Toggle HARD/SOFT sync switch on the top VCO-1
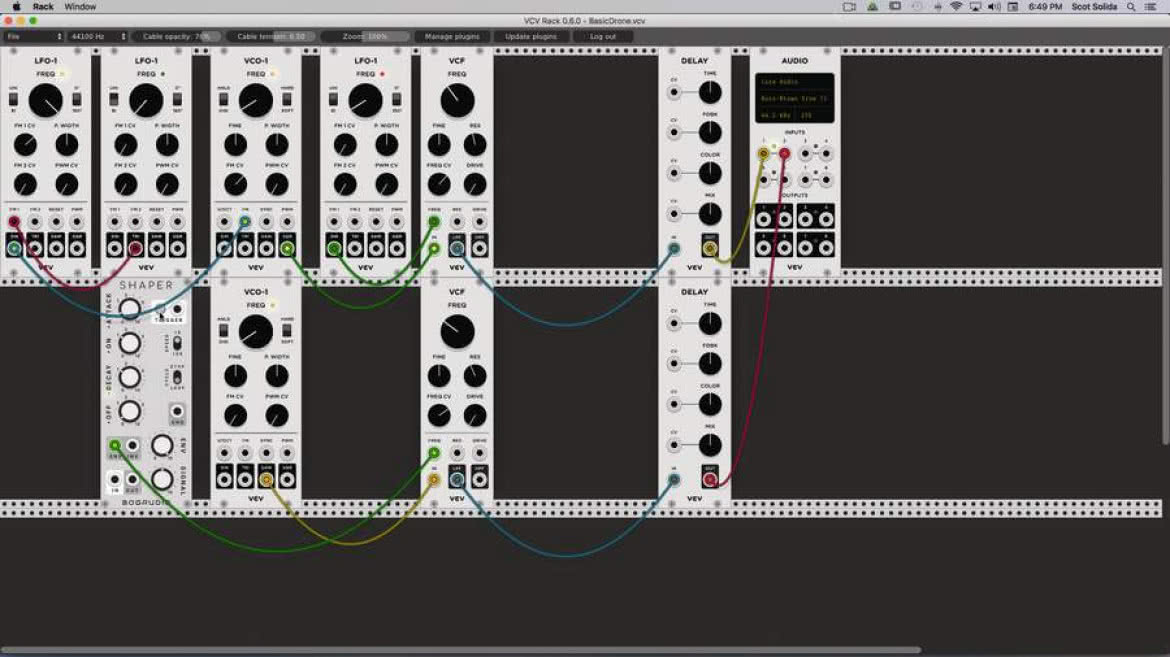The width and height of the screenshot is (1170, 657). click(287, 99)
